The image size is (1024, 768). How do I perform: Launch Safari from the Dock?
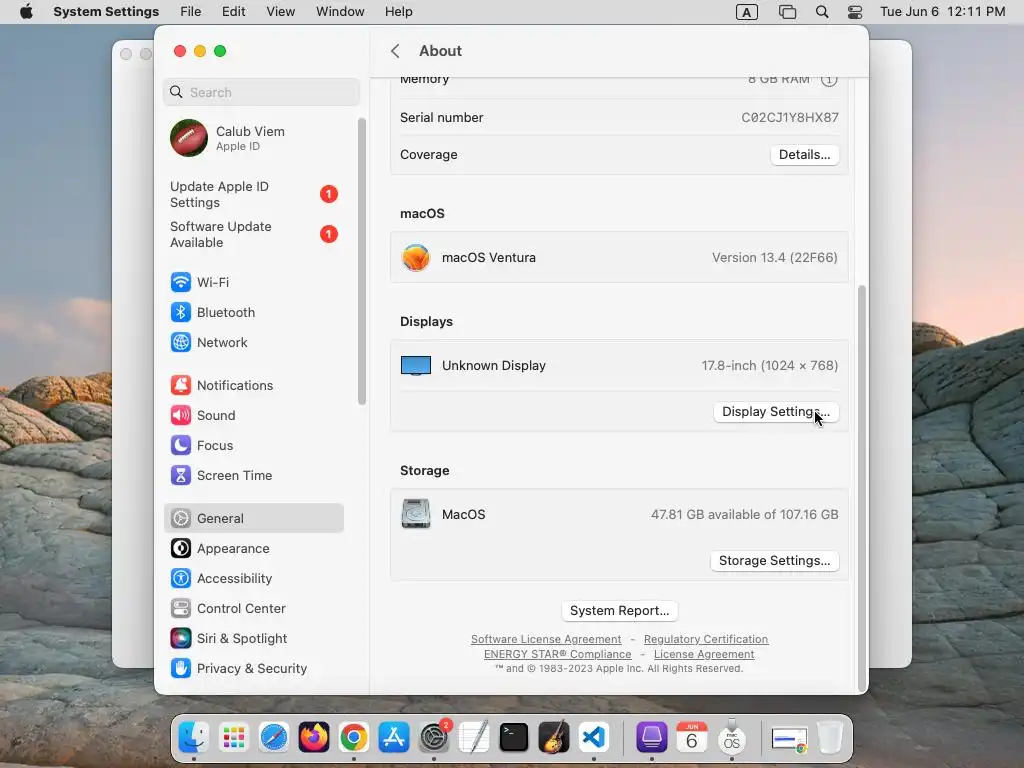274,738
